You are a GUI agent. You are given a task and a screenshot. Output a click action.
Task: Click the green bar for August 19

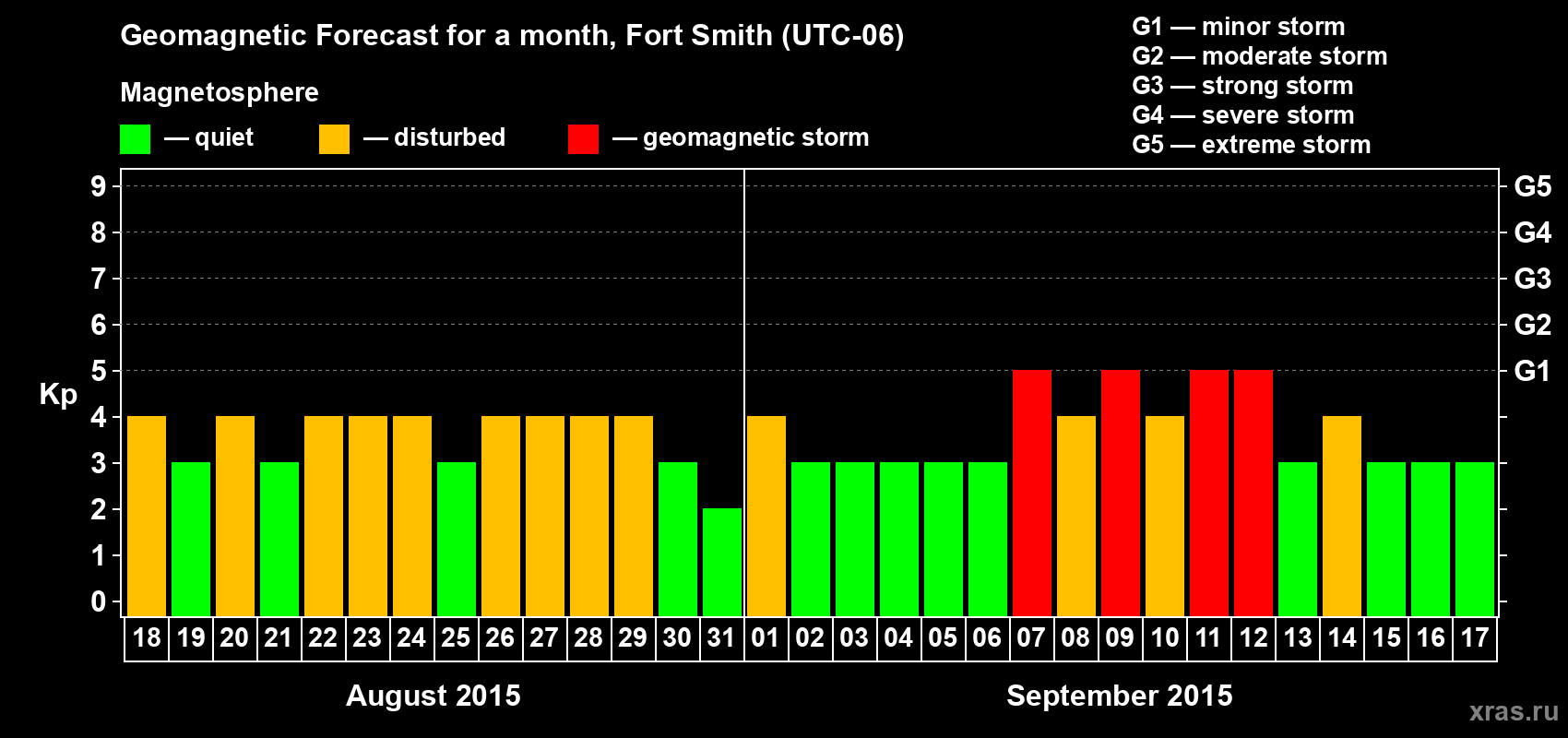pyautogui.click(x=191, y=540)
